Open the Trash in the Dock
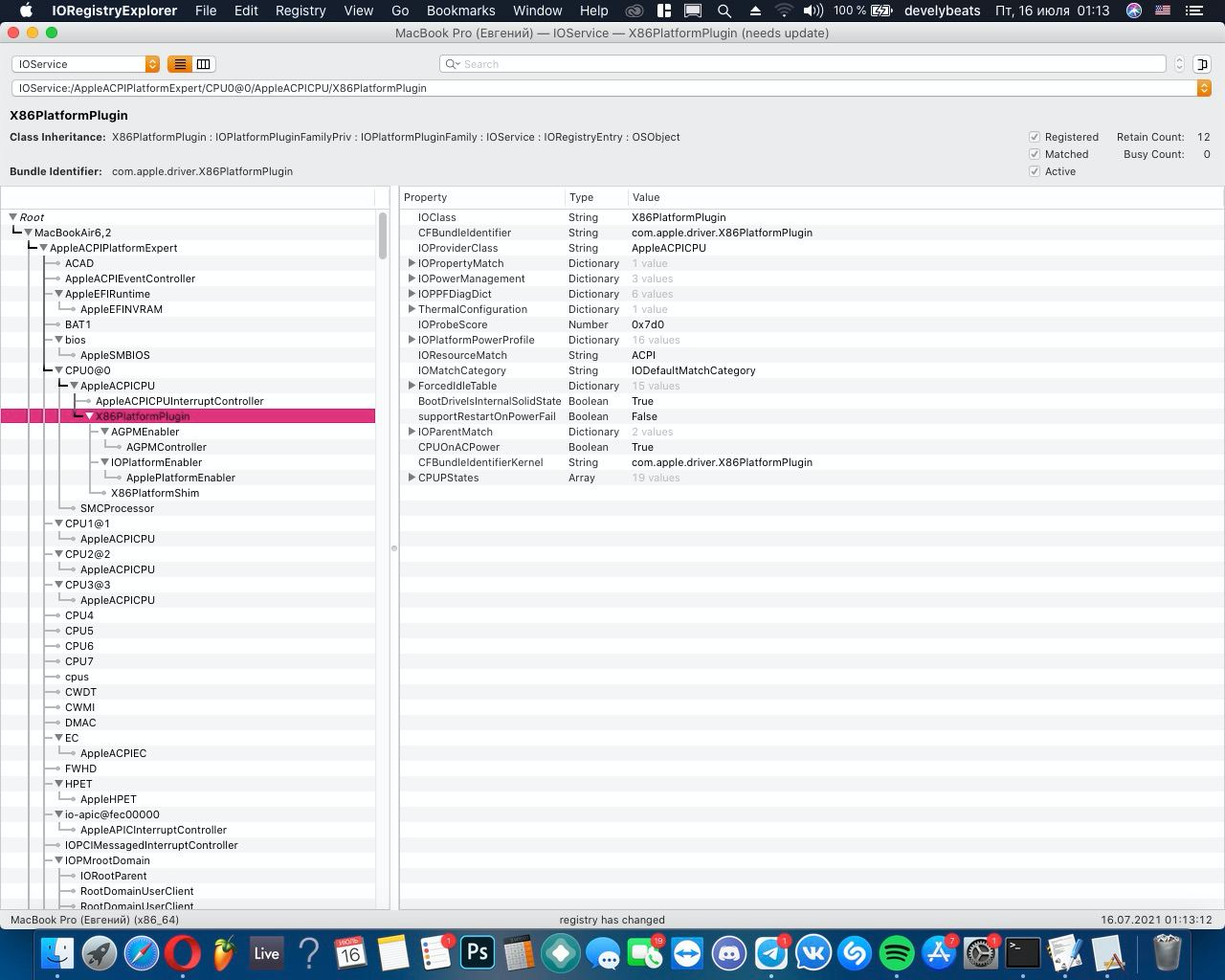This screenshot has height=980, width=1225. (1167, 953)
